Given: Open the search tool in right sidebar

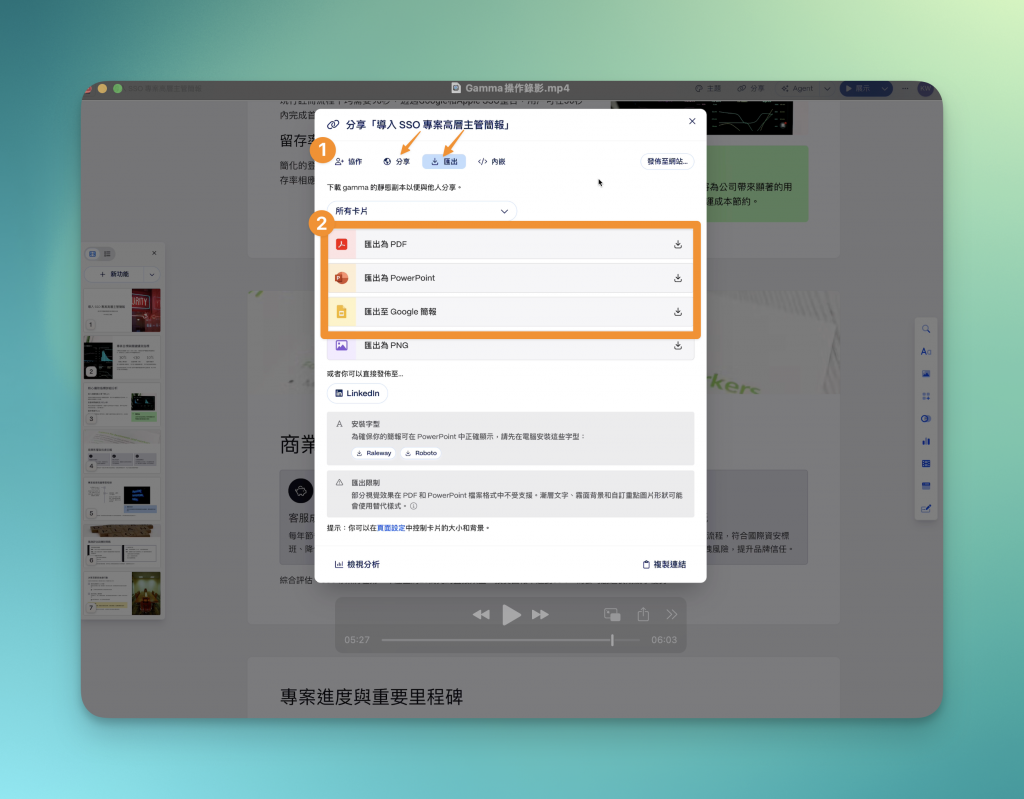Looking at the screenshot, I should (926, 329).
